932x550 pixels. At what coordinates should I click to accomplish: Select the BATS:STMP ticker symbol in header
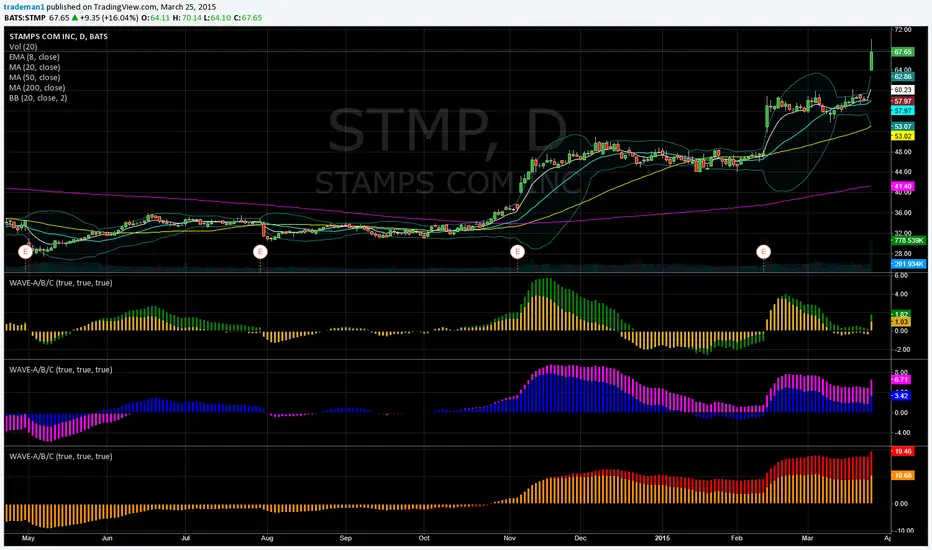[x=25, y=18]
